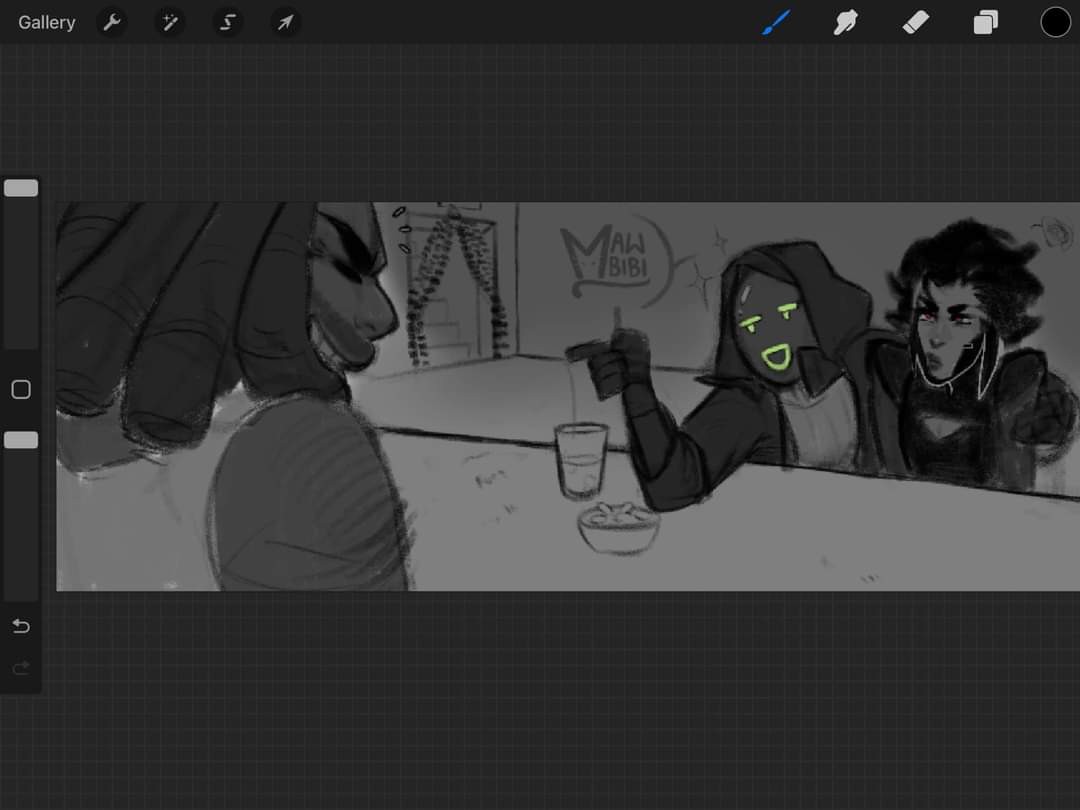Redo the last action
Image resolution: width=1080 pixels, height=810 pixels.
(x=21, y=667)
